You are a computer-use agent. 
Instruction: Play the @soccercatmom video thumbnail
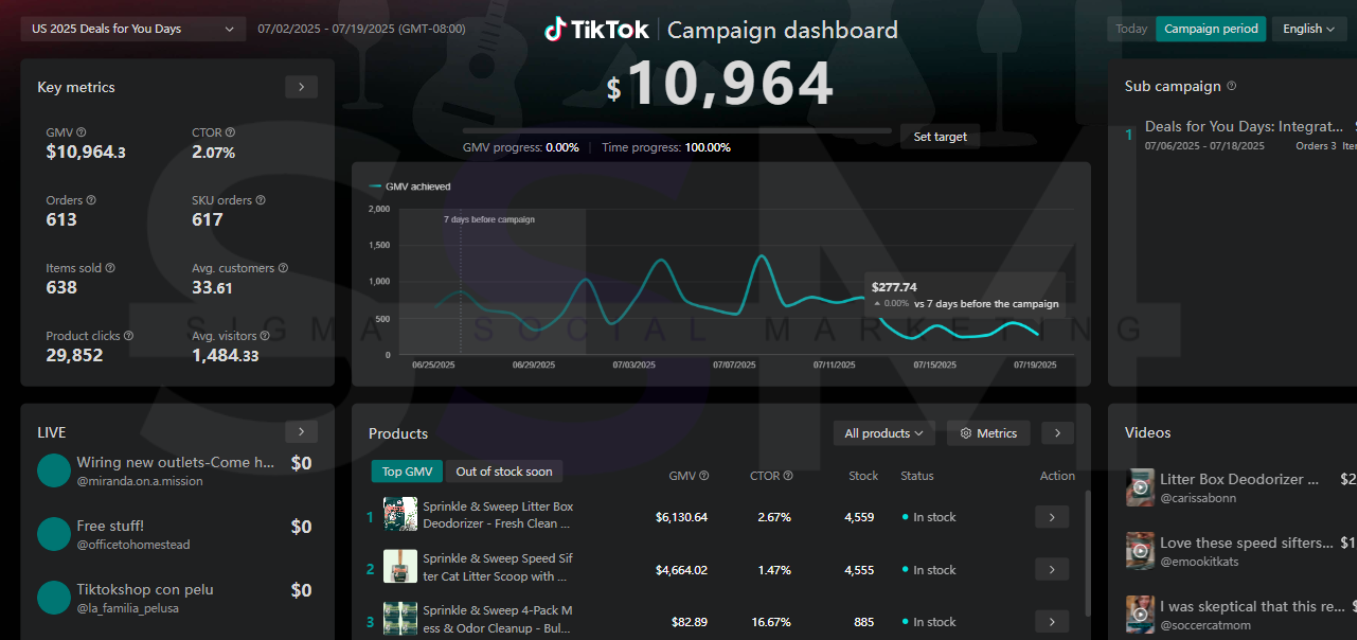pos(1140,614)
